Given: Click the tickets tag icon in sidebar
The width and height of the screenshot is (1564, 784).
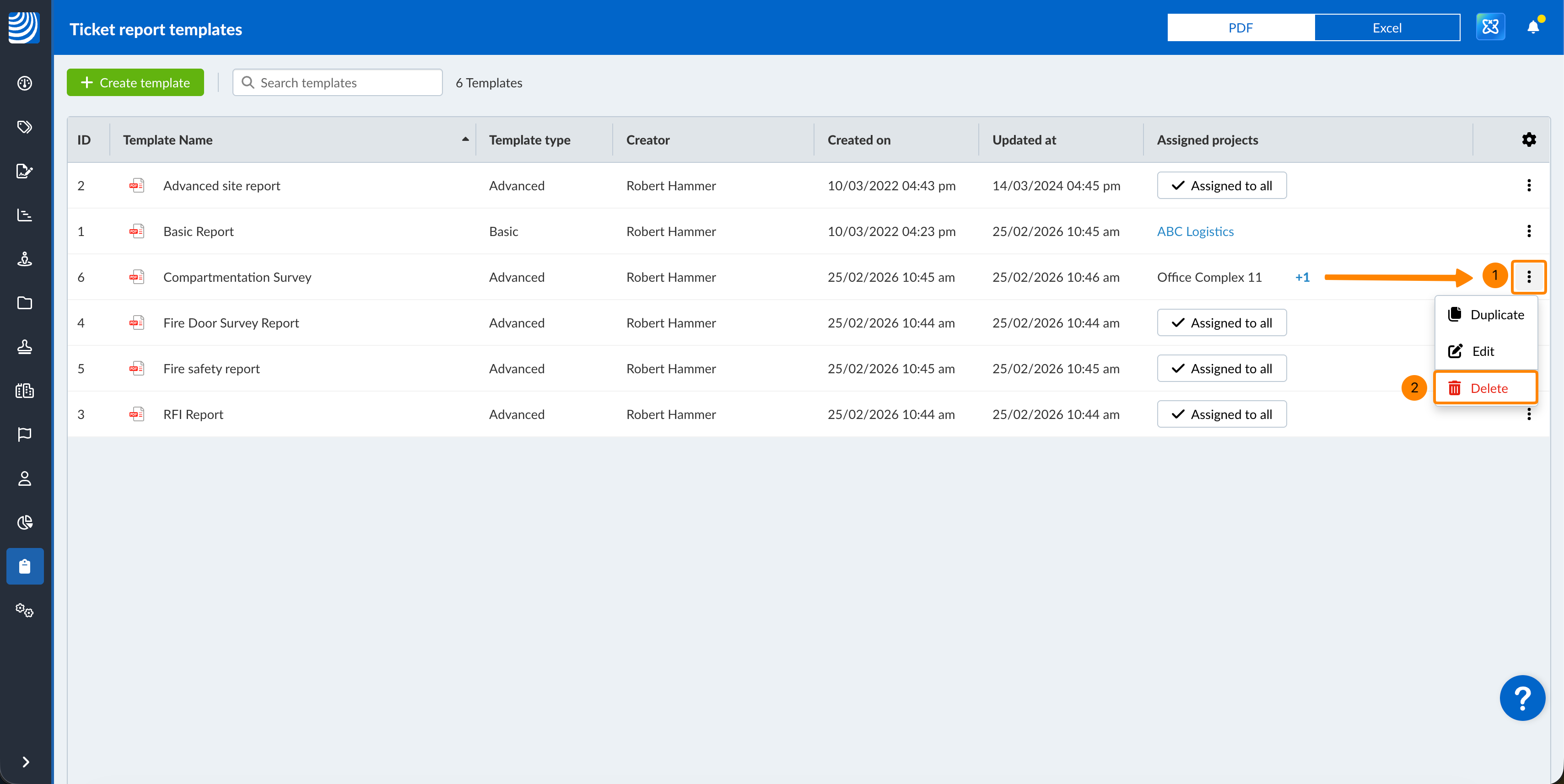Looking at the screenshot, I should (x=25, y=127).
